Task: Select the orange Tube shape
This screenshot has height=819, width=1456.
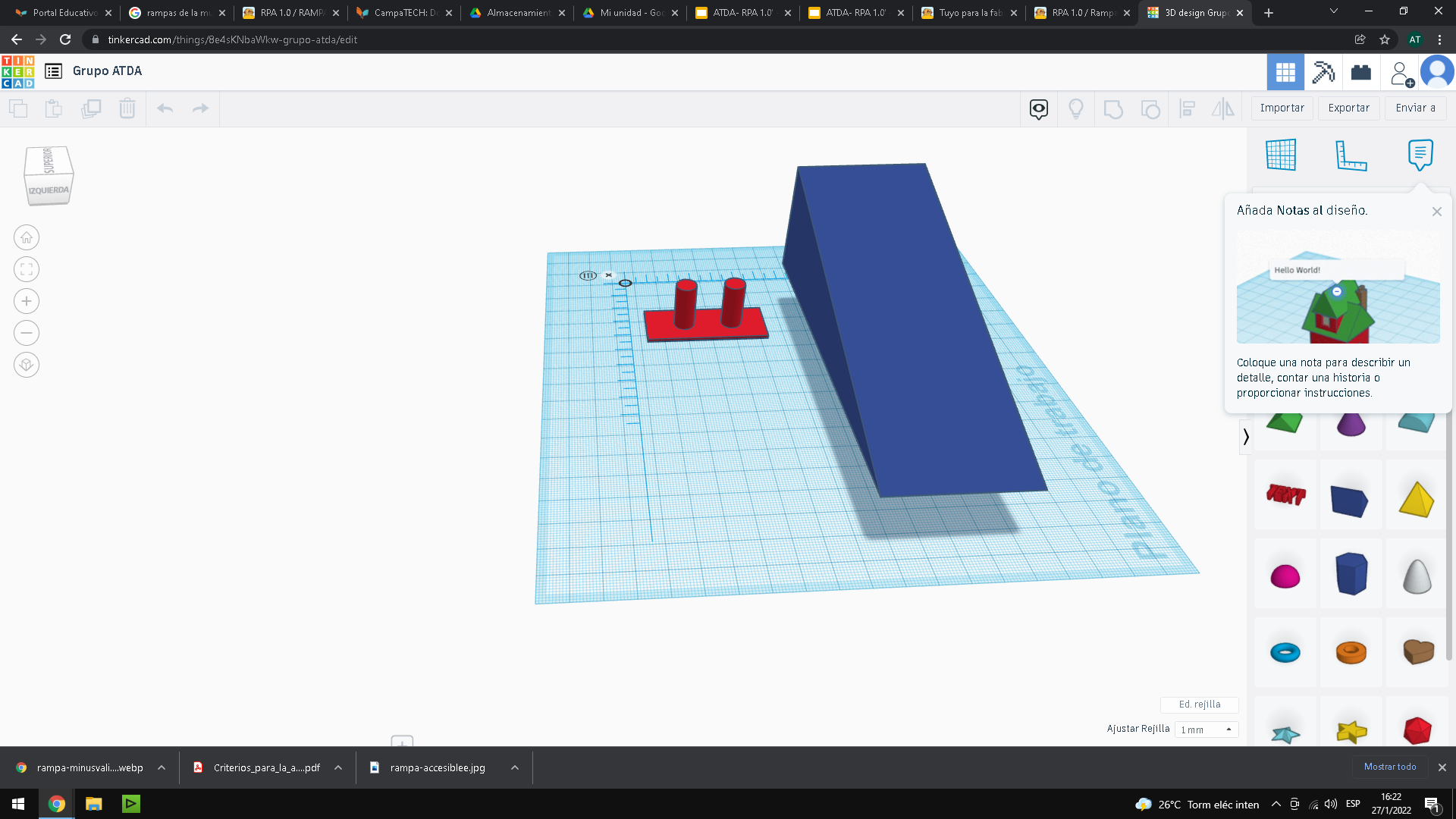Action: [x=1351, y=652]
